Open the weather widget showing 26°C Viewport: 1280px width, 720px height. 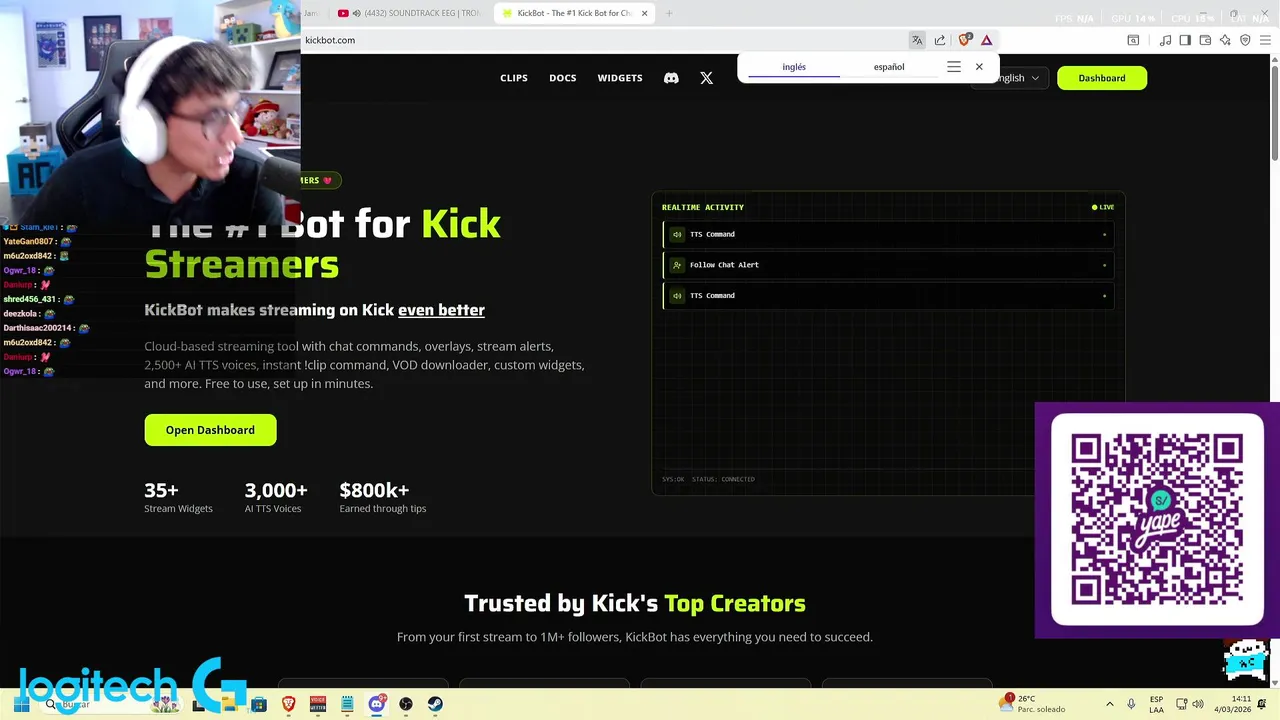1033,704
